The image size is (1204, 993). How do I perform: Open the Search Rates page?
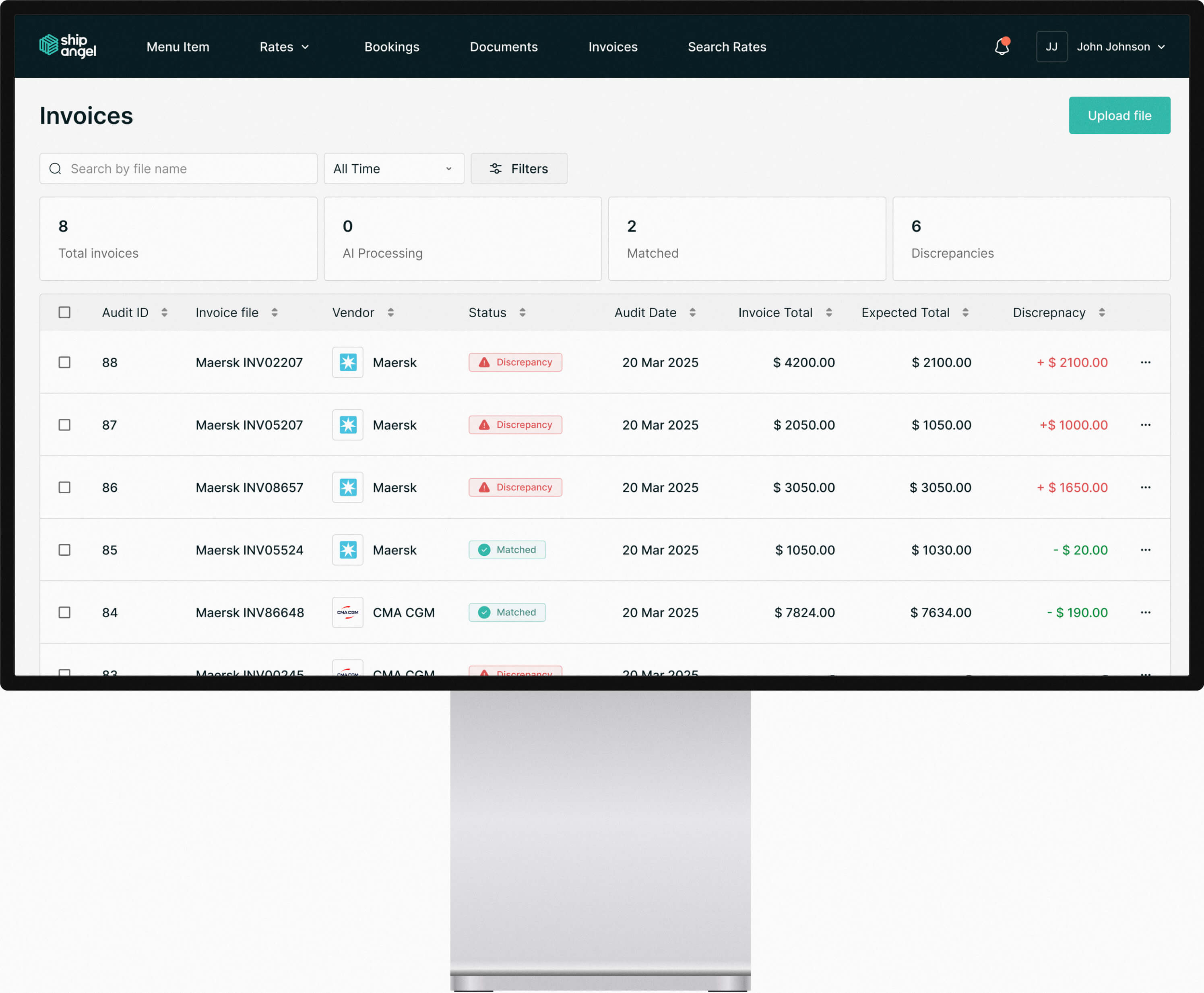[727, 47]
